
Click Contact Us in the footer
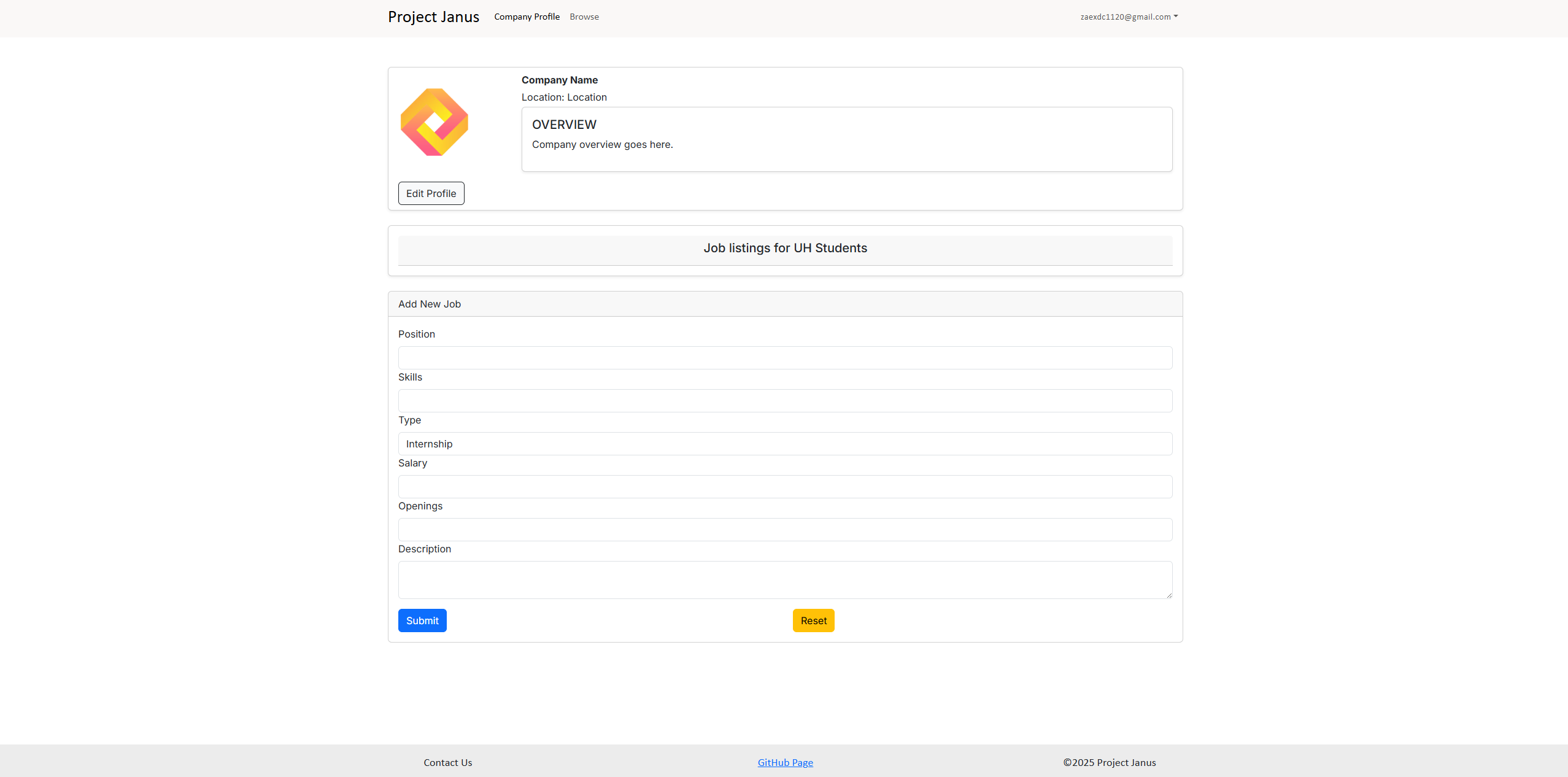click(447, 762)
